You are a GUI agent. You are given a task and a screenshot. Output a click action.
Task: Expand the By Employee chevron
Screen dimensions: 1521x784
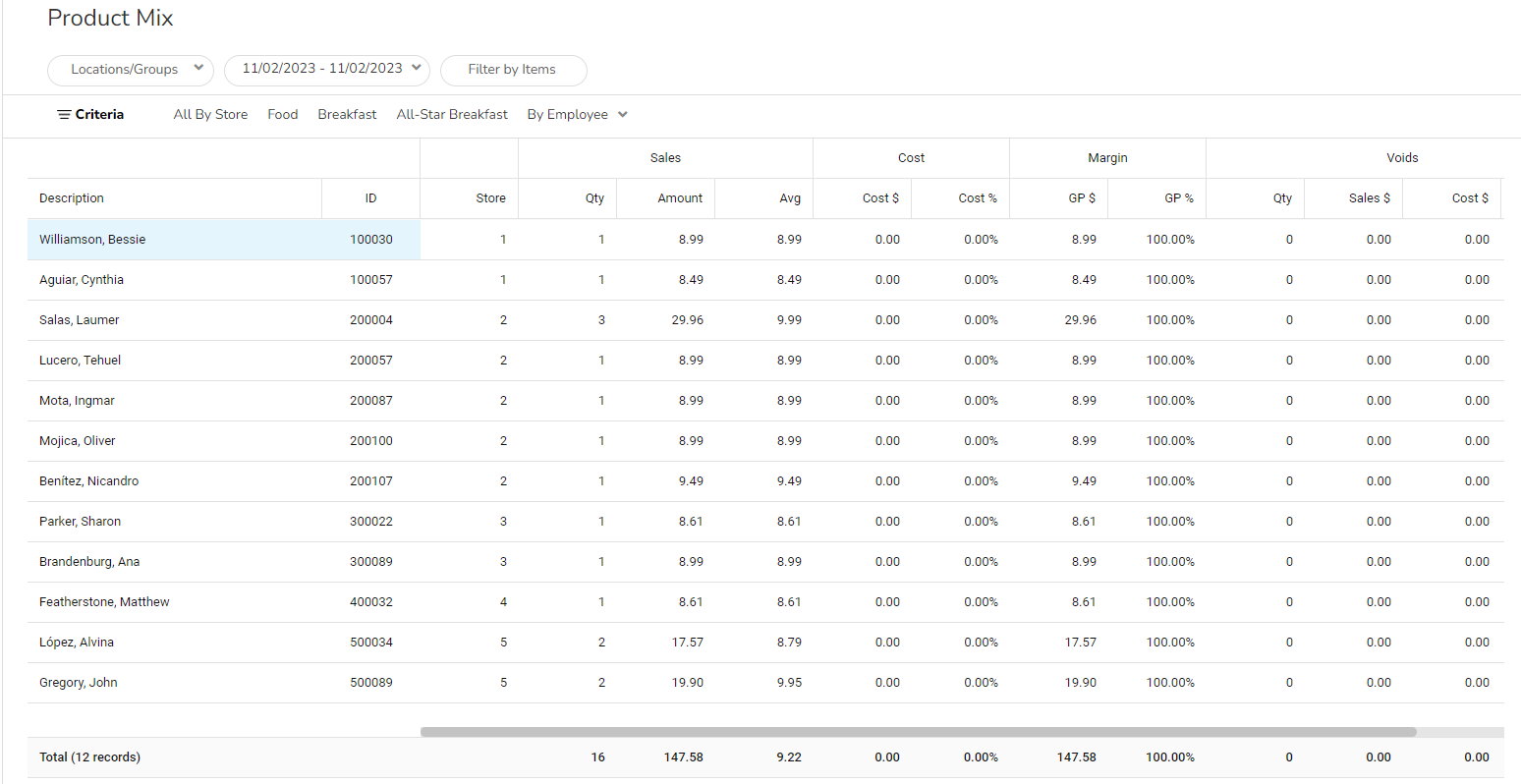tap(623, 115)
